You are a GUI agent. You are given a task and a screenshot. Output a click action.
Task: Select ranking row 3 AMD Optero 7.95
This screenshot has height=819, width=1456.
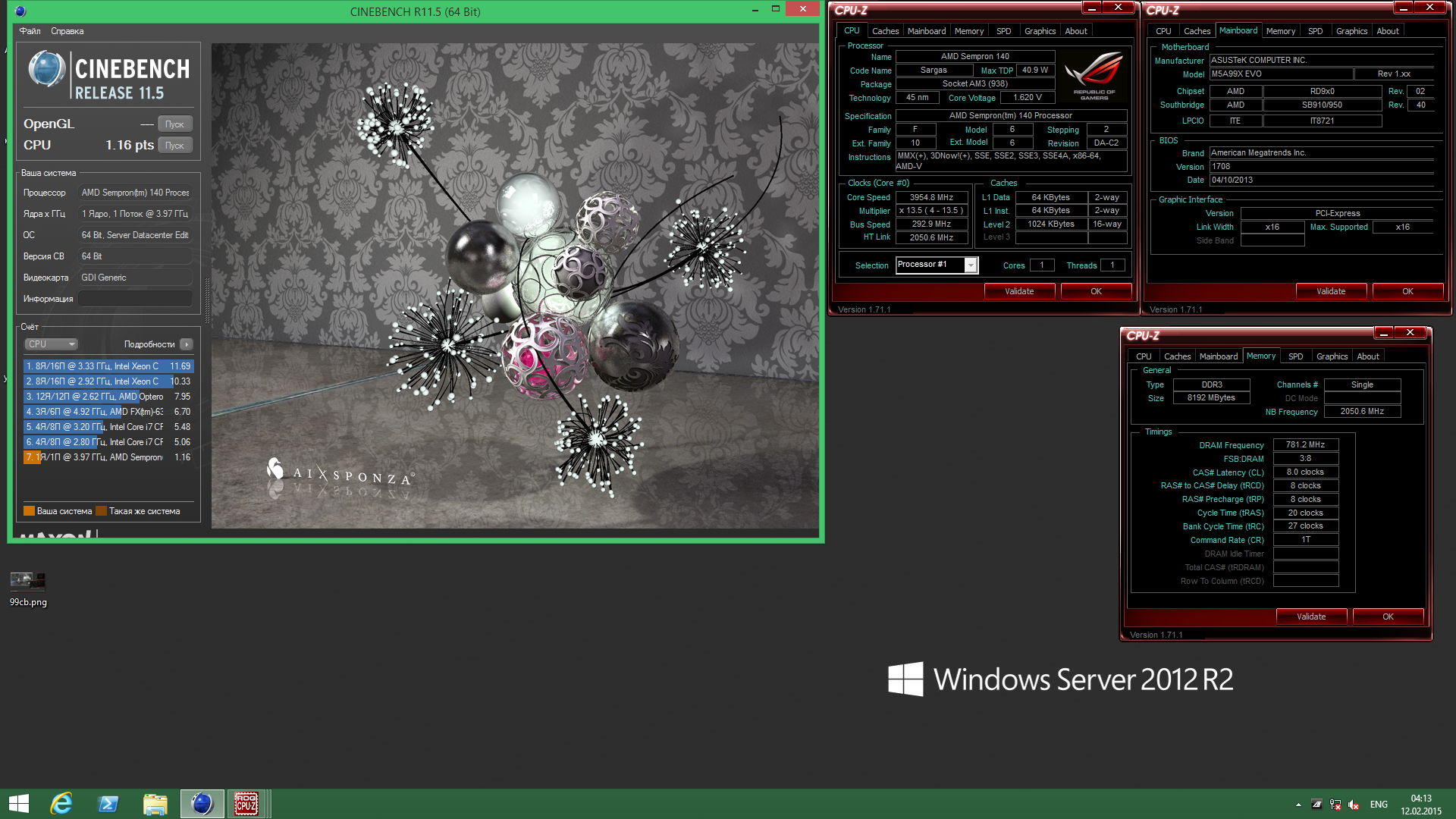coord(108,397)
